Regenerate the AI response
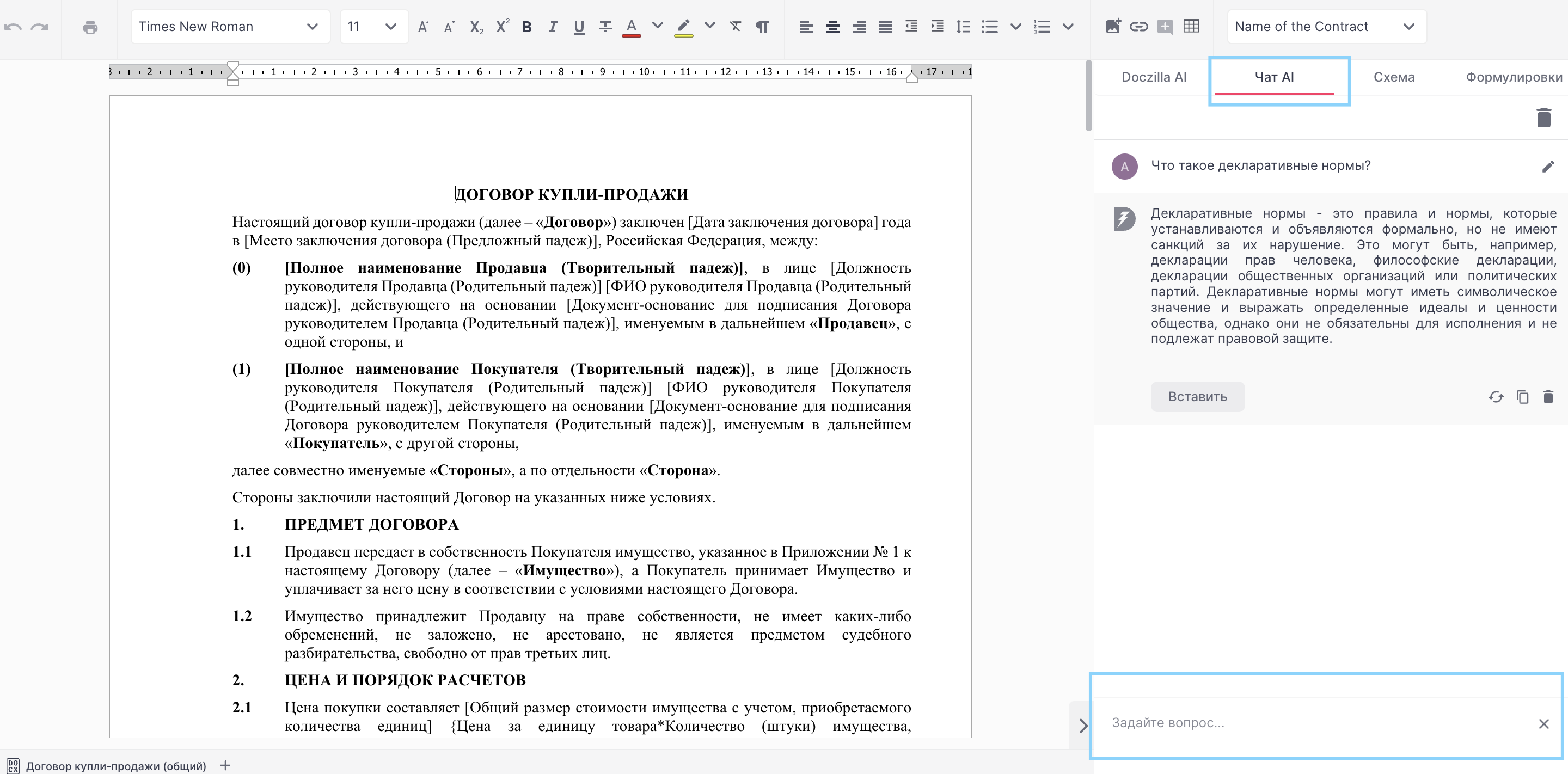The image size is (1568, 774). (x=1496, y=397)
